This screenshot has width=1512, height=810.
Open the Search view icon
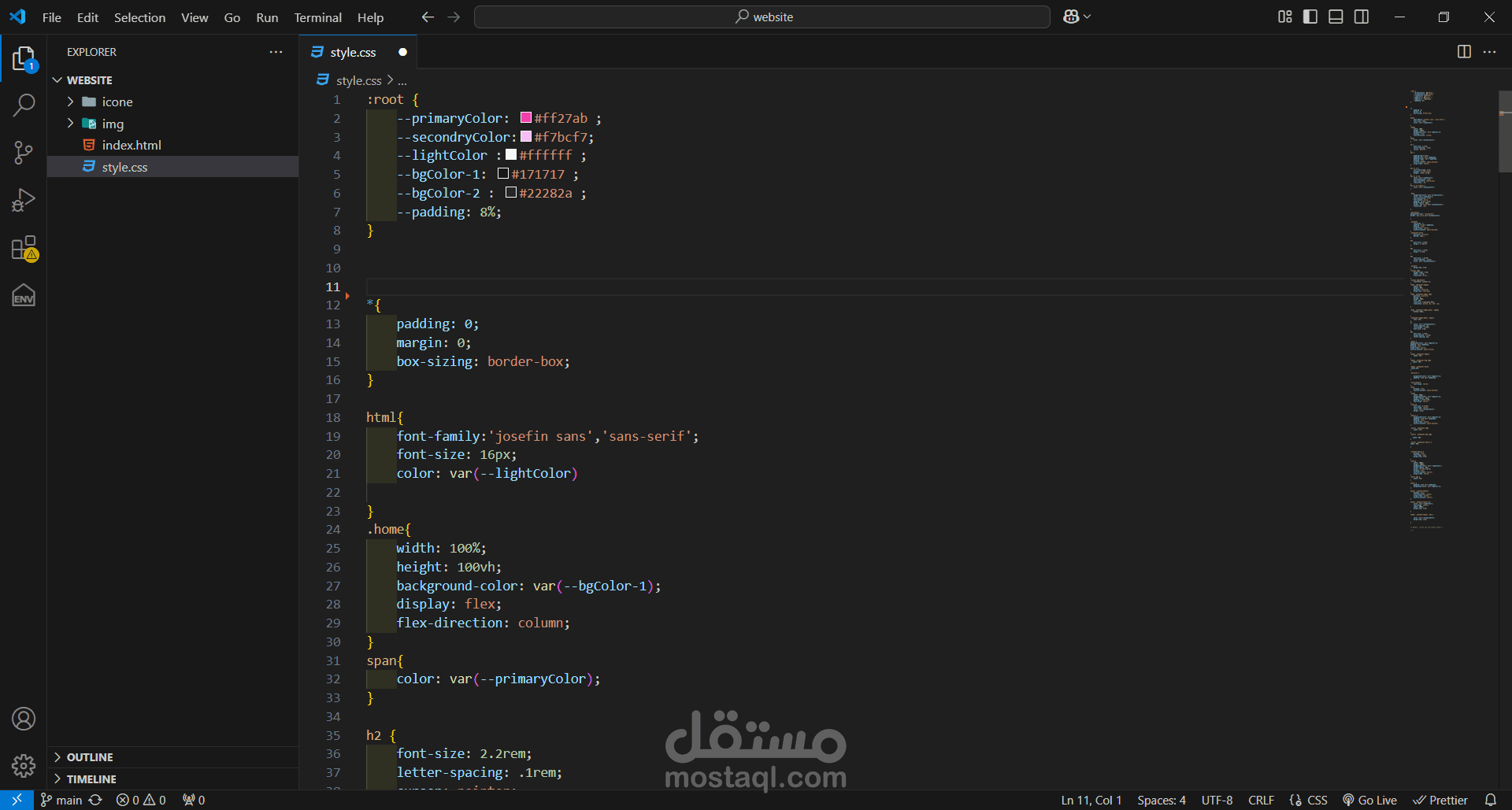(24, 105)
